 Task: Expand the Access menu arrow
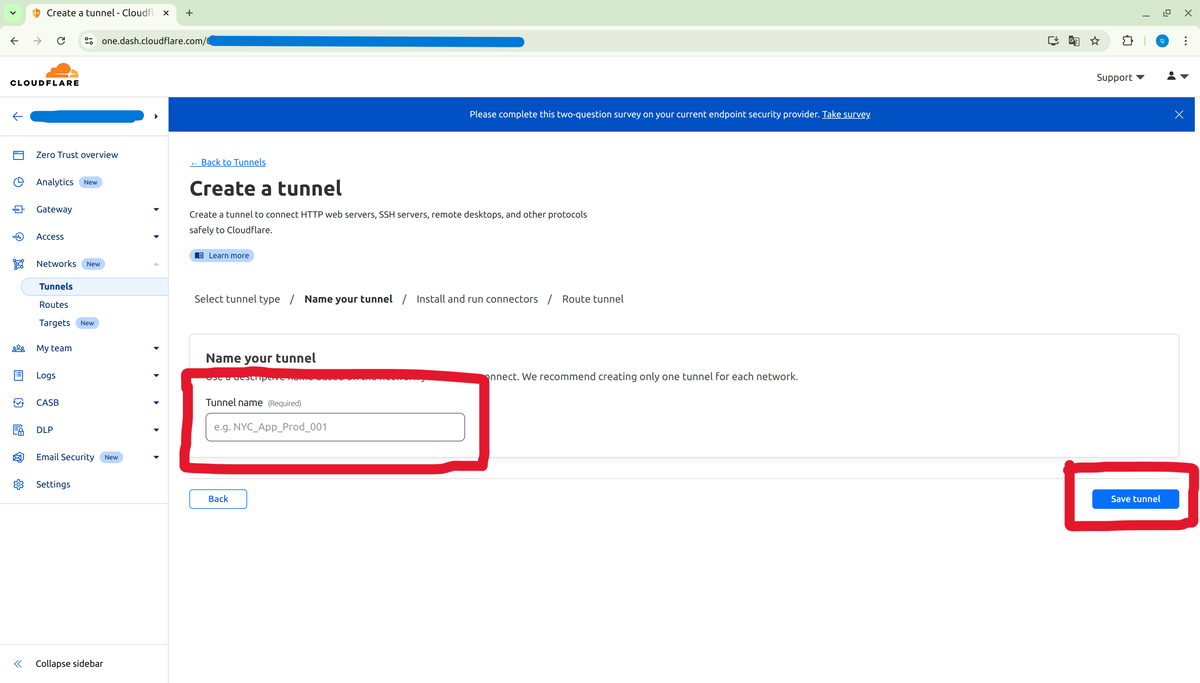(x=156, y=237)
